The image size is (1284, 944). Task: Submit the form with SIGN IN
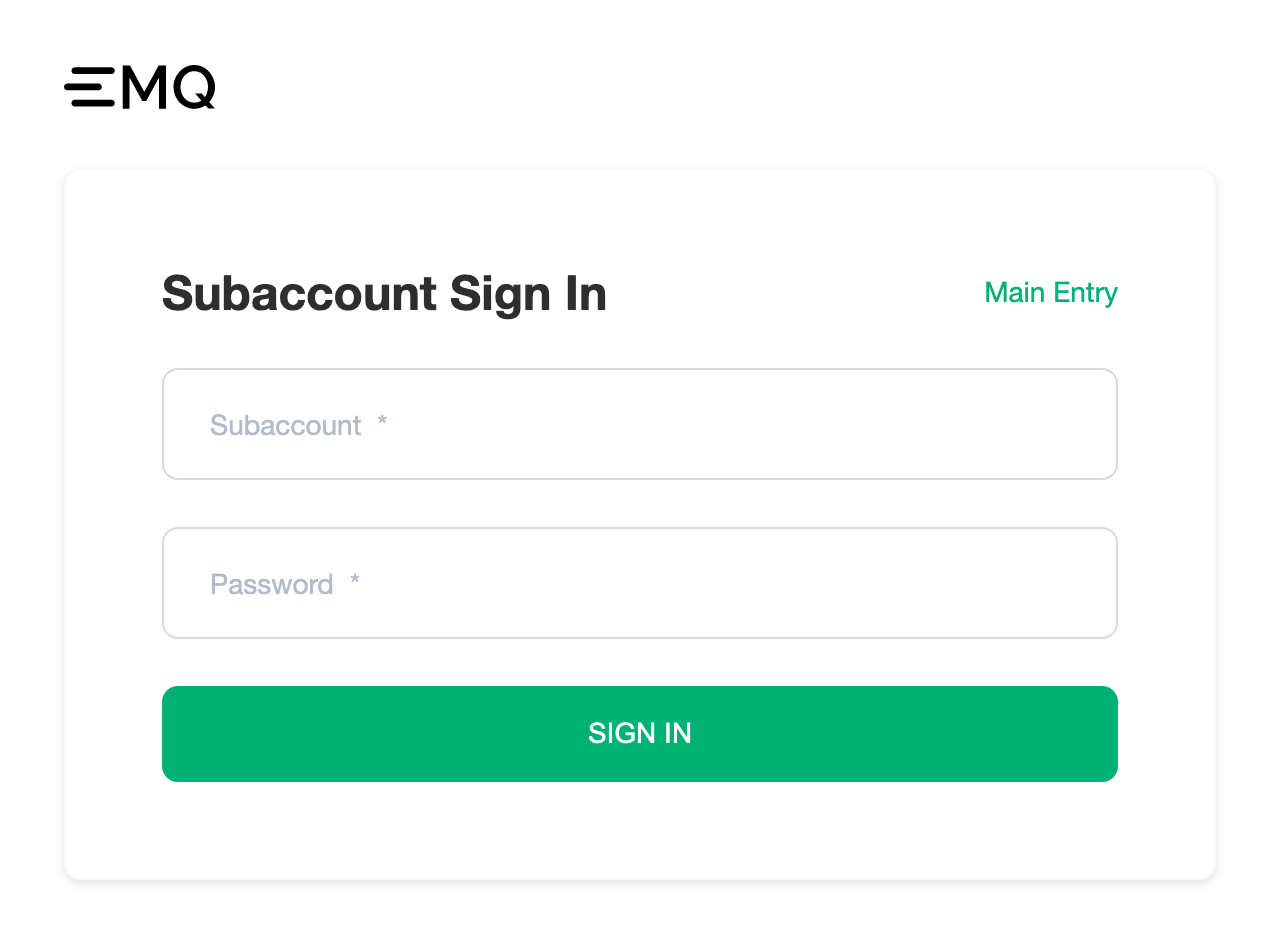[640, 734]
